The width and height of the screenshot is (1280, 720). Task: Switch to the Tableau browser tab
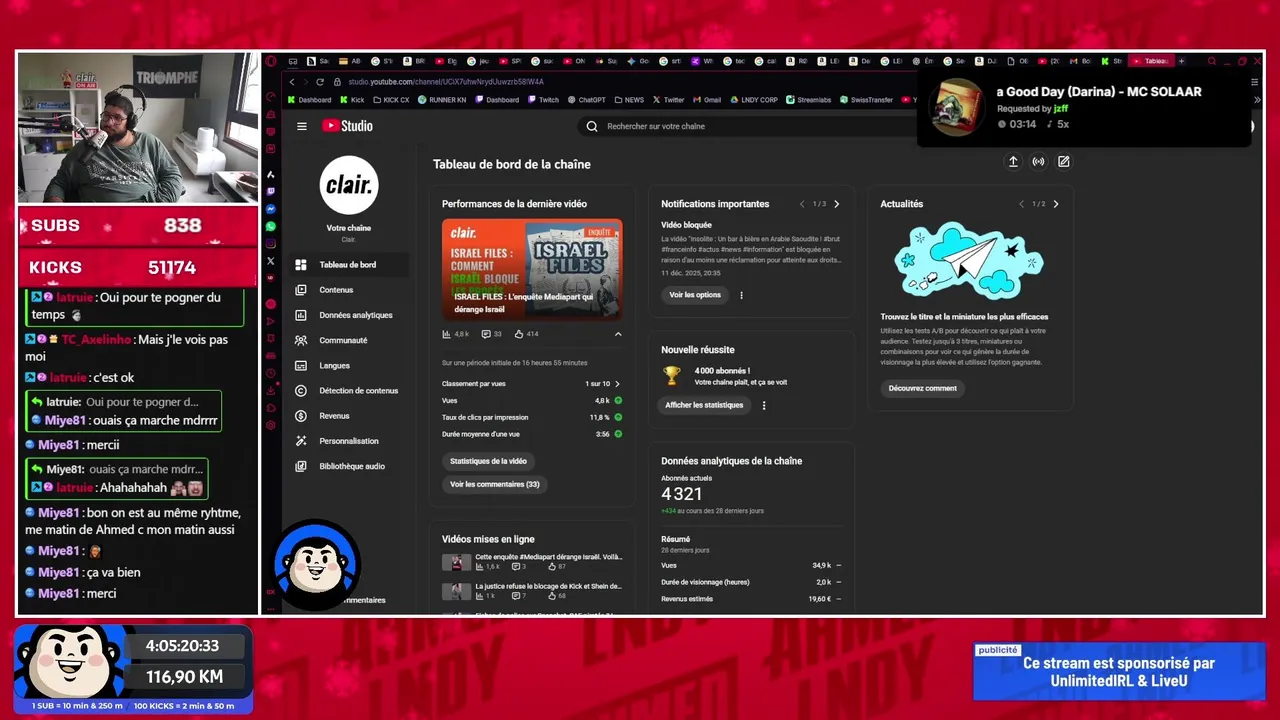(1151, 61)
